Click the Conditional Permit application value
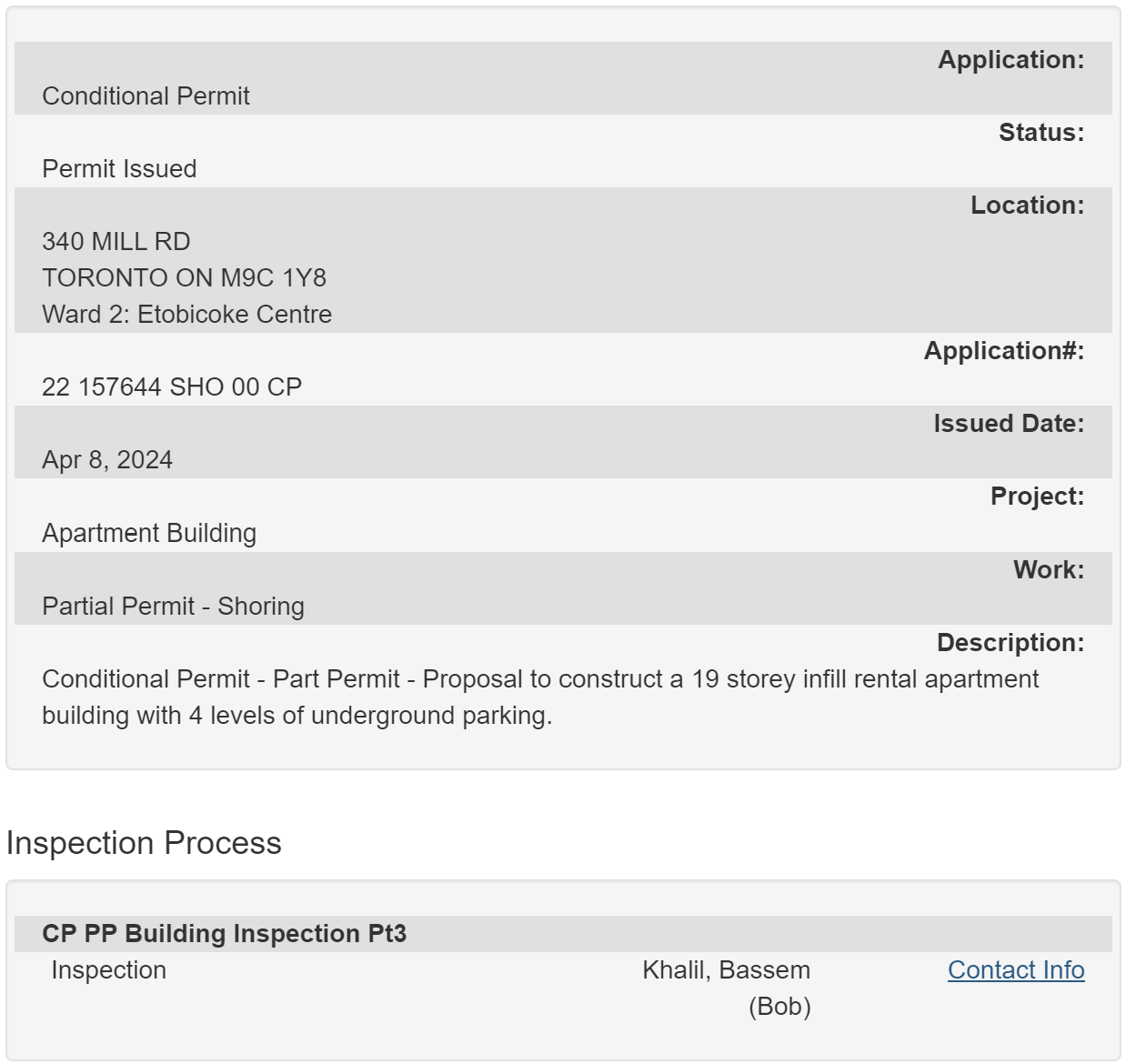 (146, 96)
